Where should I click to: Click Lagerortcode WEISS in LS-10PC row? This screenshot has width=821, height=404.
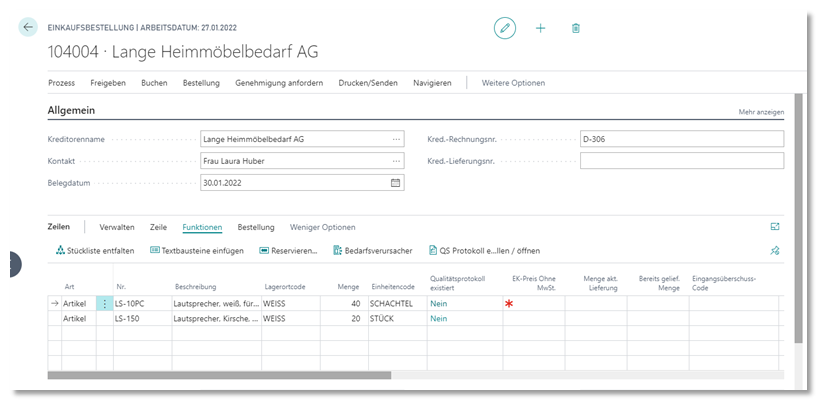click(291, 304)
